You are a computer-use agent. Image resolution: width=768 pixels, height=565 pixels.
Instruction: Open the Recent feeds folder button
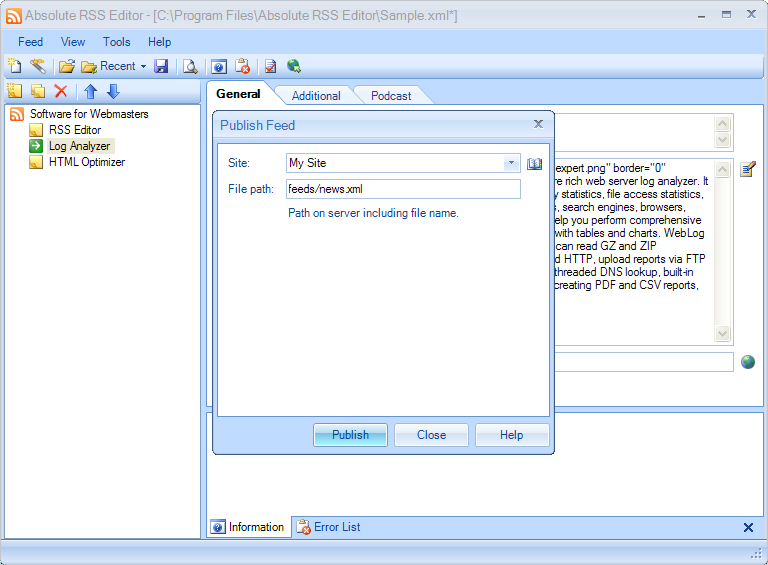(108, 66)
